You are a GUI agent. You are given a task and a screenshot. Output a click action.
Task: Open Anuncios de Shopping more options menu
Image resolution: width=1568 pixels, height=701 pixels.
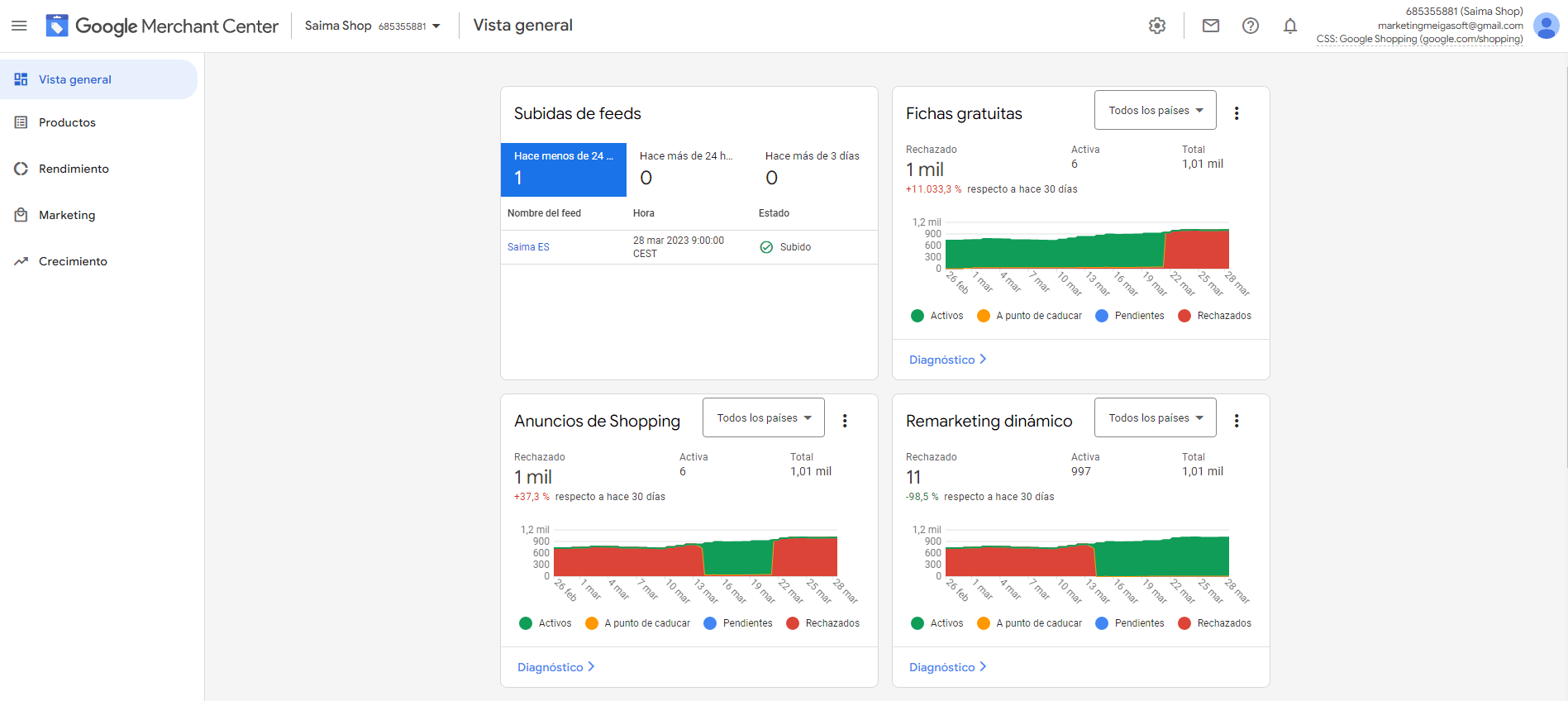(845, 421)
